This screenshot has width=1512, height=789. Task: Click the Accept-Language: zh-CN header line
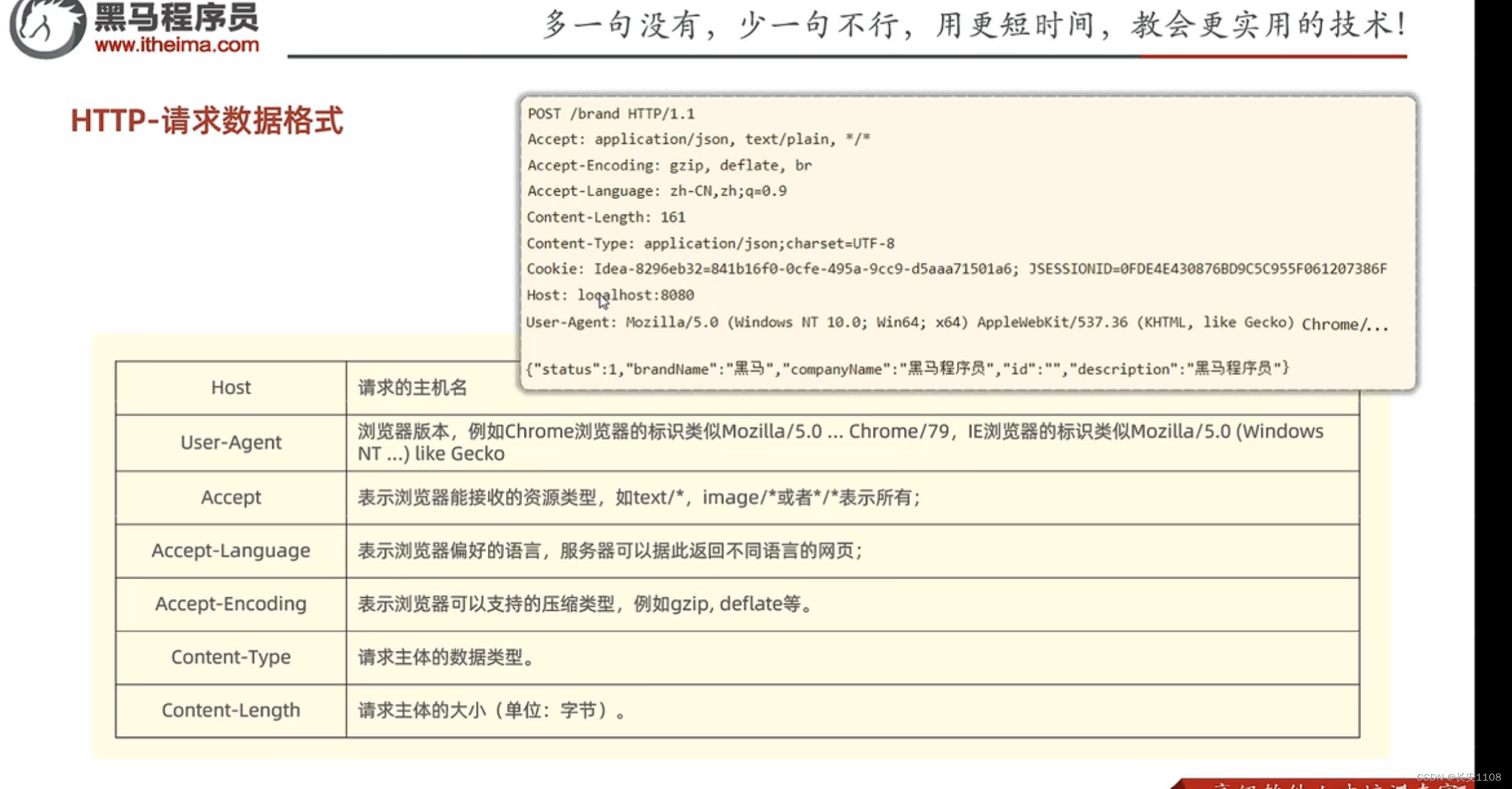point(656,191)
